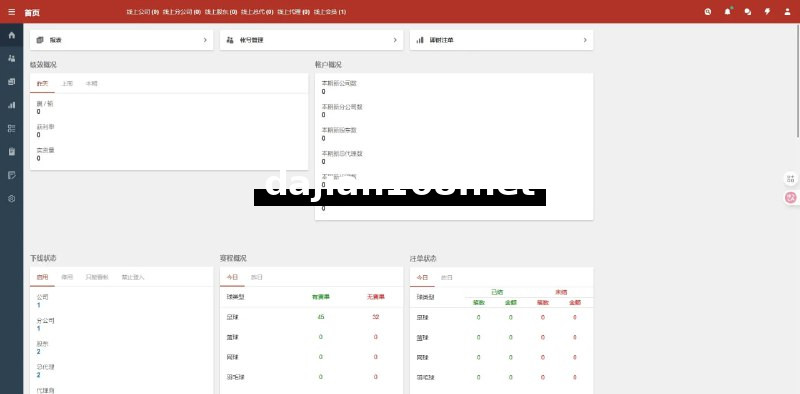Click 股东 count 2 in 下线状态
Viewport: 800px width, 394px height.
38,352
